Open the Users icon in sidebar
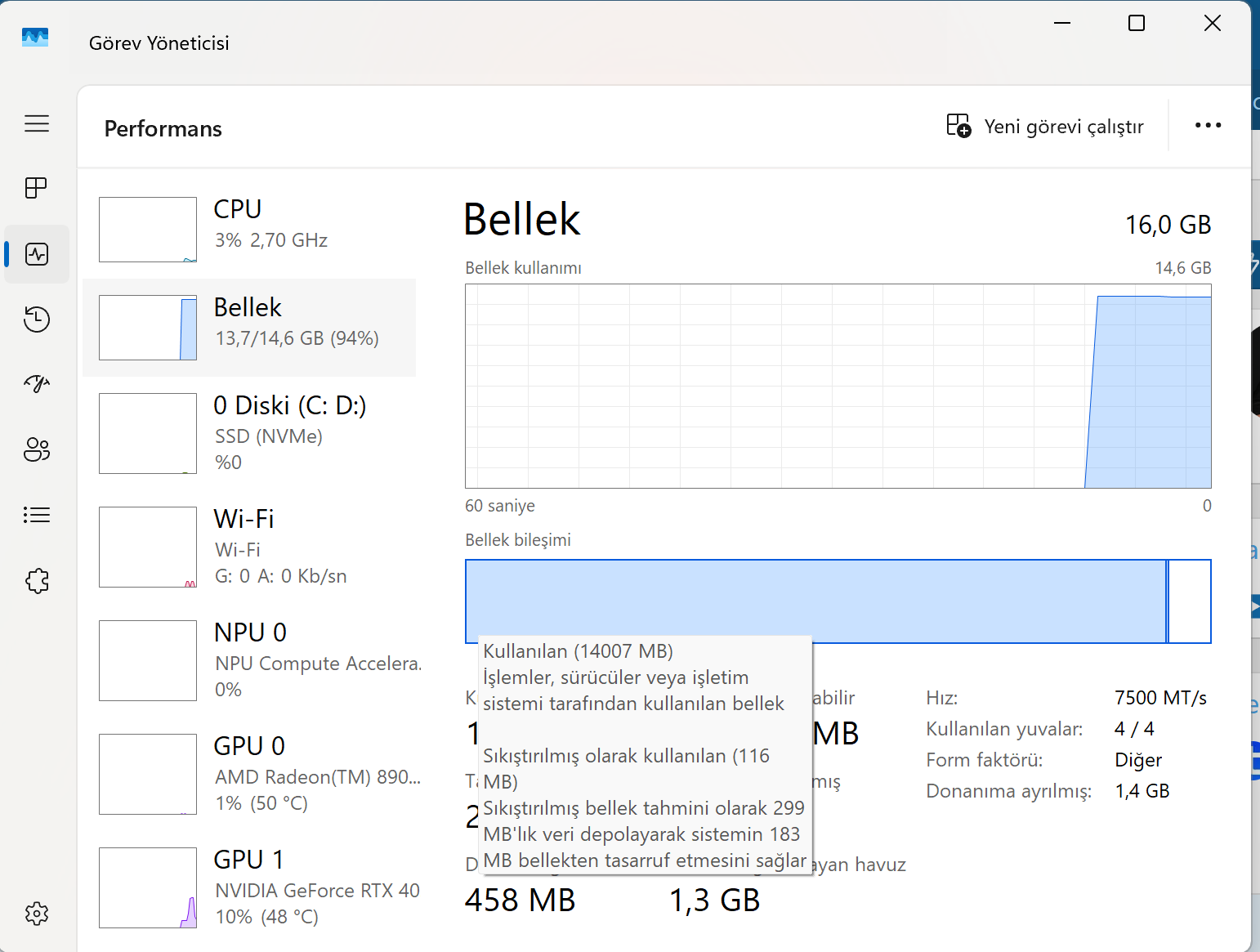Screen dimensions: 1260x952 coord(37,449)
